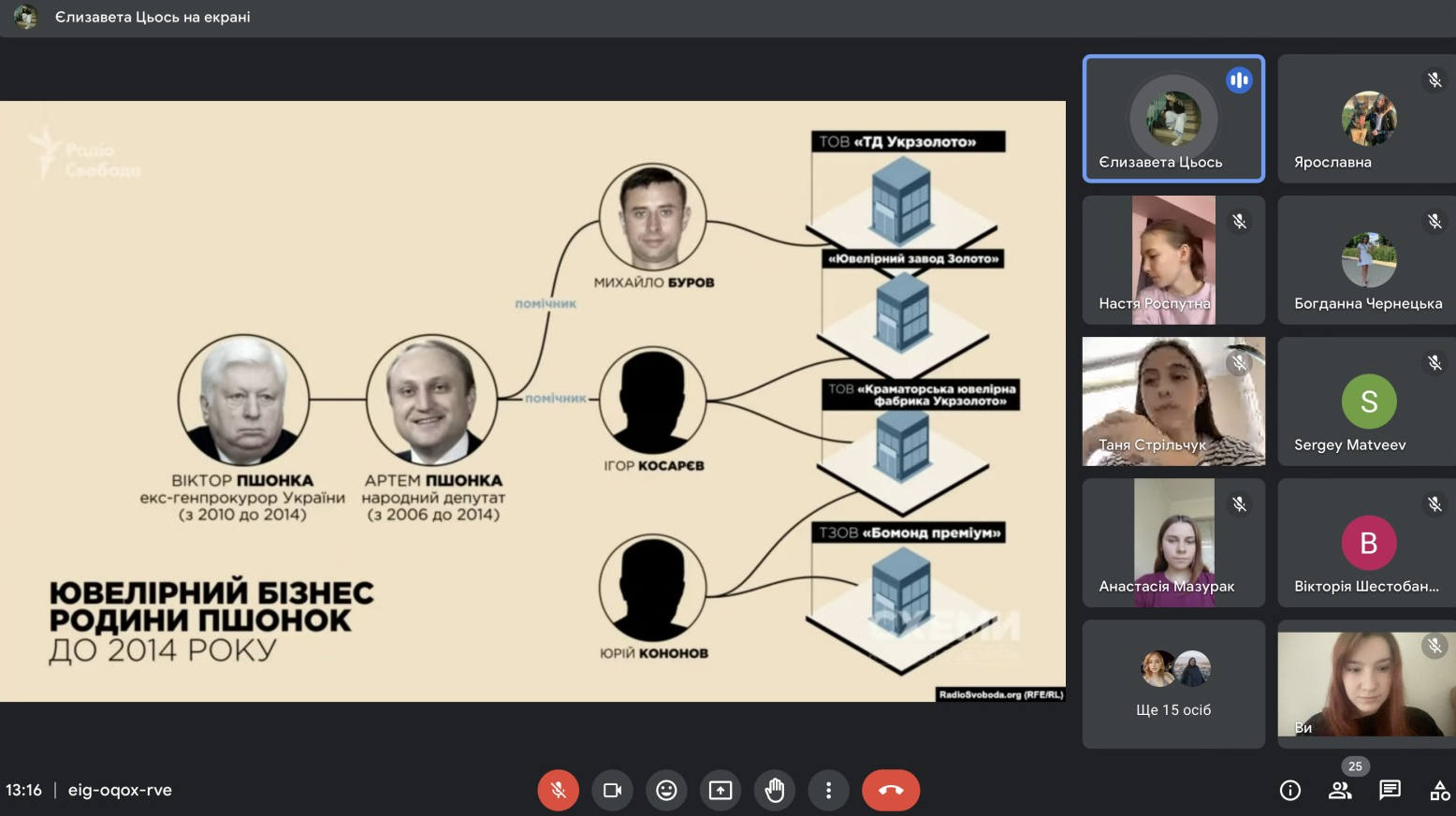Screen dimensions: 1456x816
Task: Click the «Краматорська ювелірна фабрика Укрзолото» label
Action: (921, 395)
